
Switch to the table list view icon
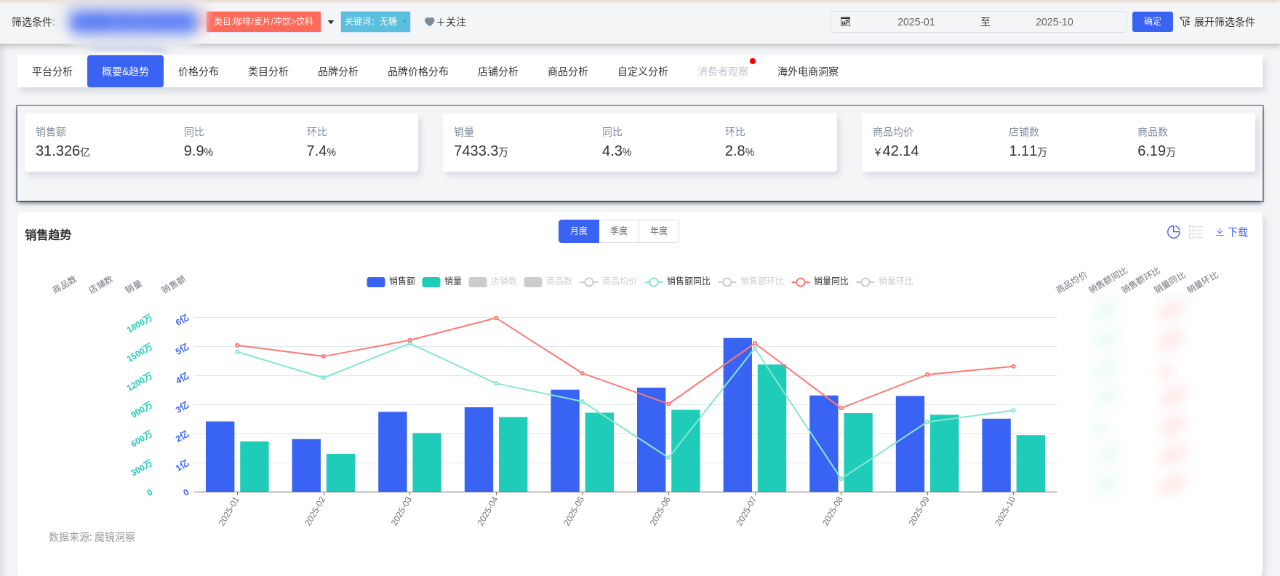pos(1195,232)
